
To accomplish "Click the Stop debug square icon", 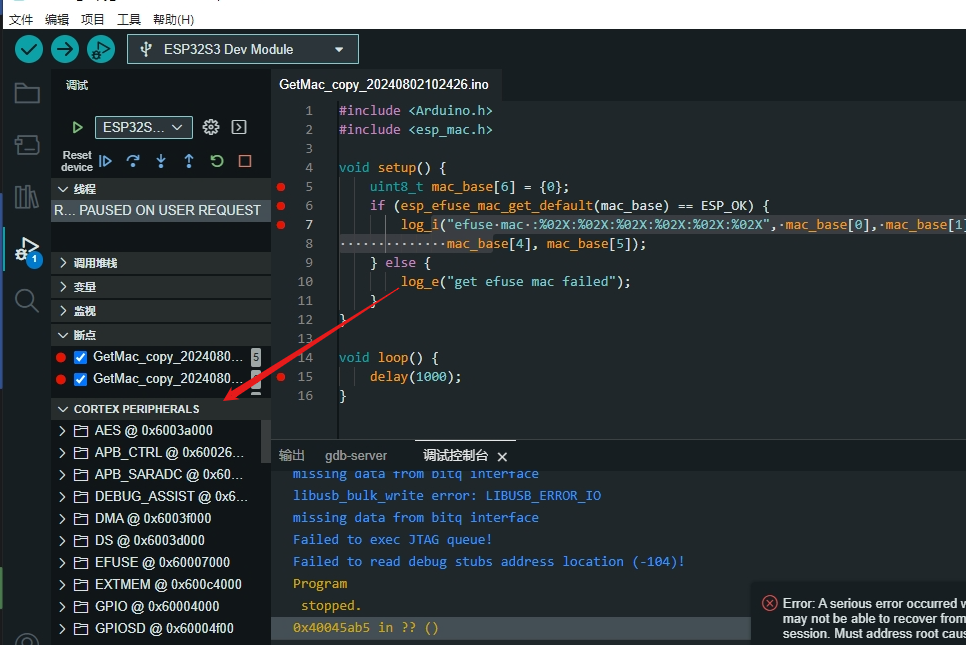I will 245,161.
